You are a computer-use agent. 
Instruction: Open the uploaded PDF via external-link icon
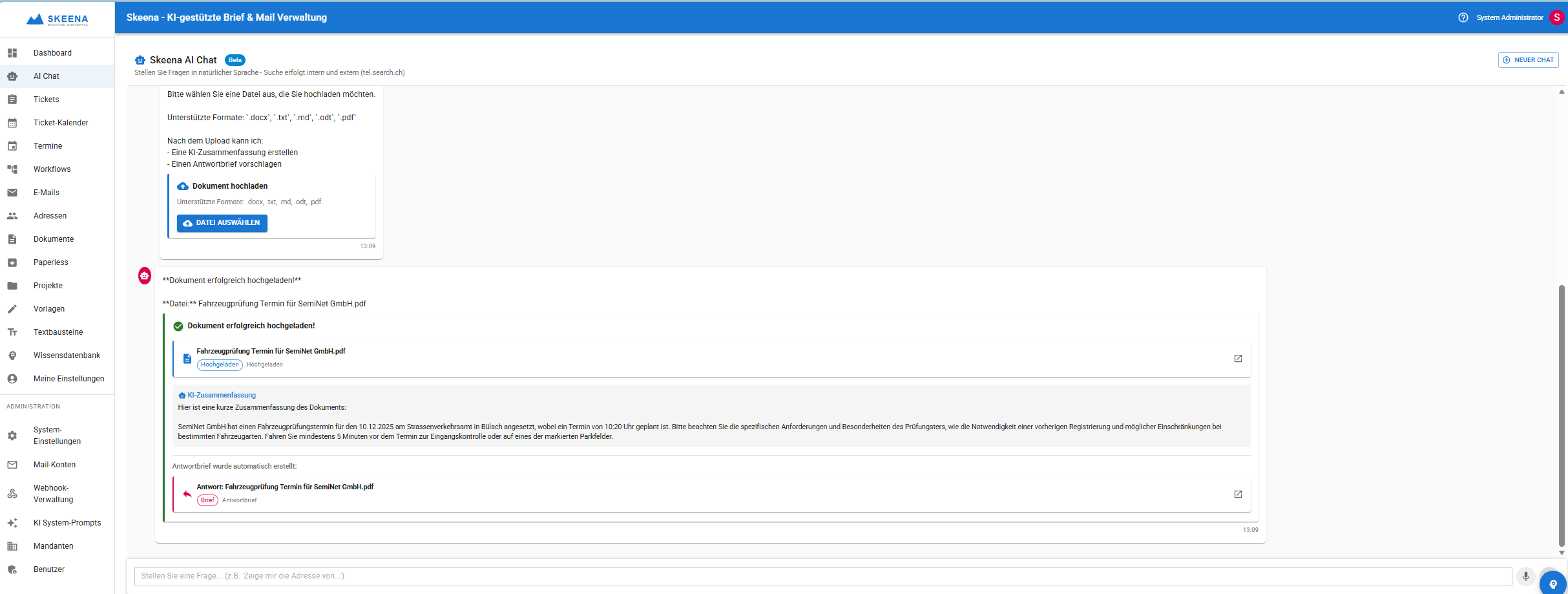1238,359
